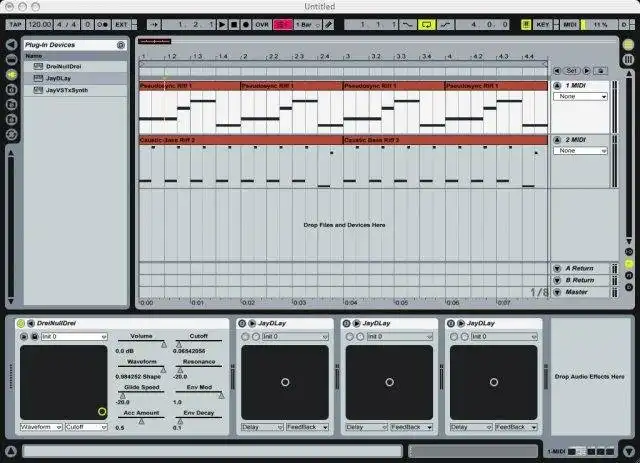Toggle the draw mode pencil icon
640x463 pixels.
point(329,24)
